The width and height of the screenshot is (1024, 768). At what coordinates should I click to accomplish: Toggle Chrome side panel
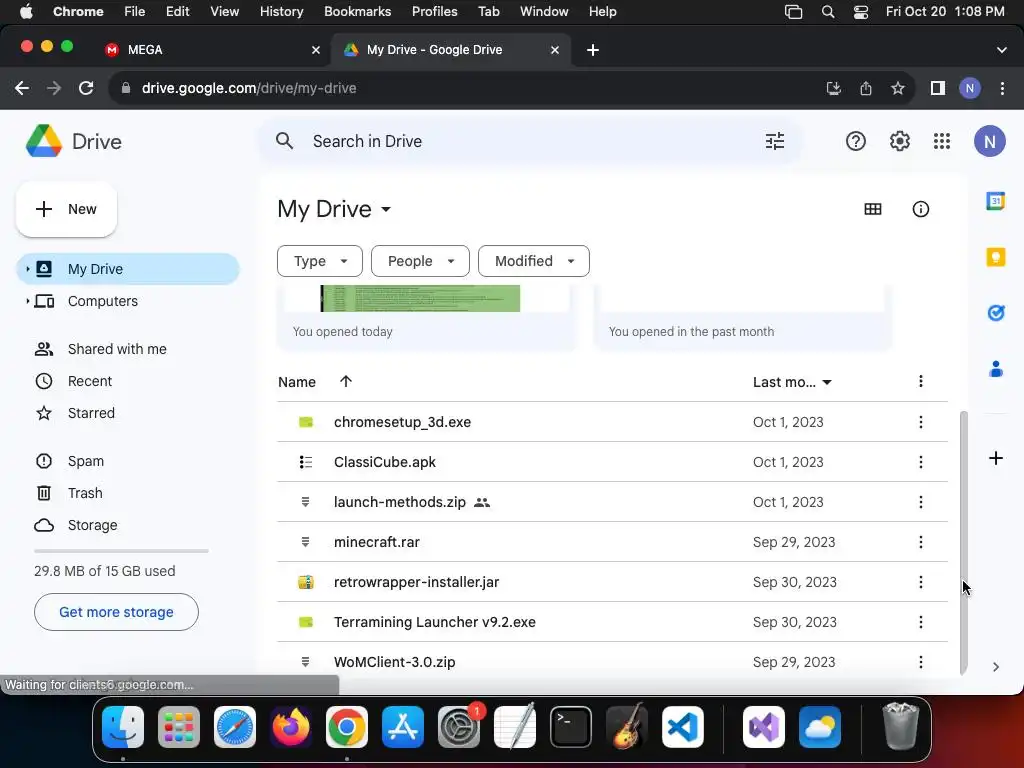coord(938,88)
